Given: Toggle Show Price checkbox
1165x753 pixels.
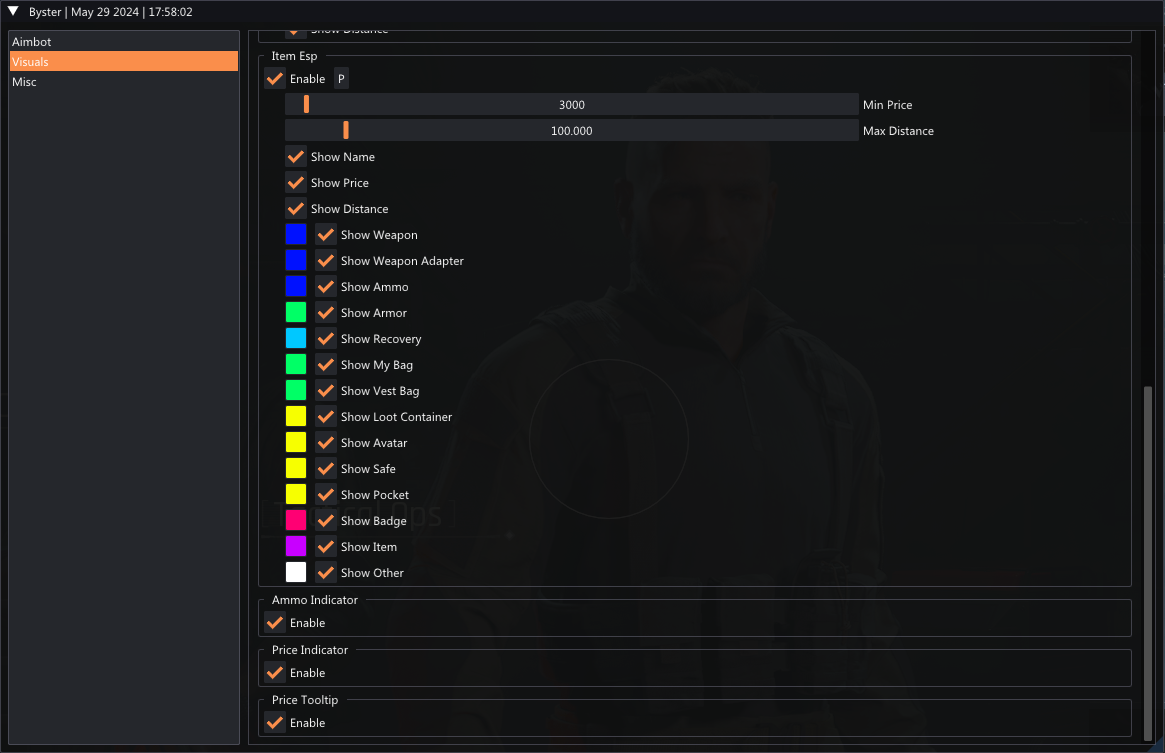Looking at the screenshot, I should pyautogui.click(x=296, y=183).
